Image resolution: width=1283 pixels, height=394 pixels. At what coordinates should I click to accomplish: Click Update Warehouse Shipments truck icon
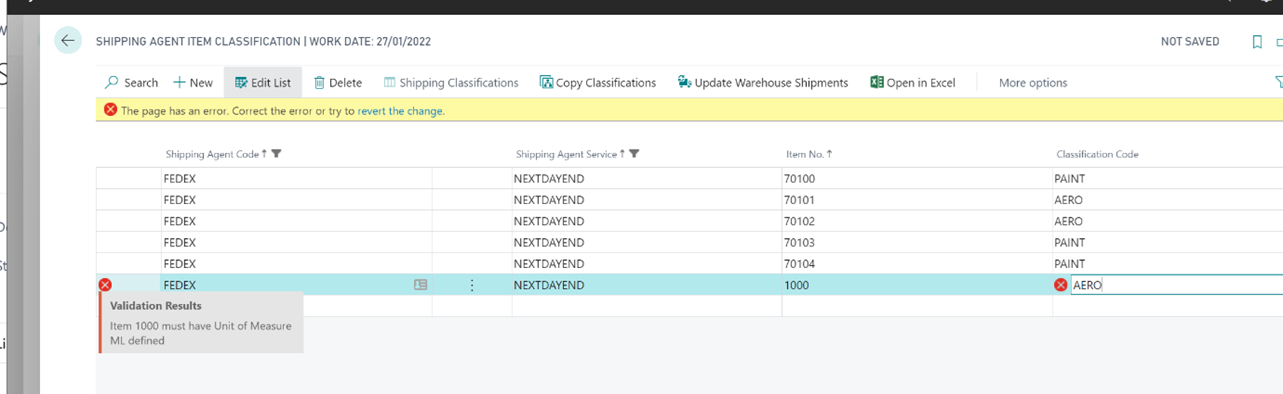684,82
